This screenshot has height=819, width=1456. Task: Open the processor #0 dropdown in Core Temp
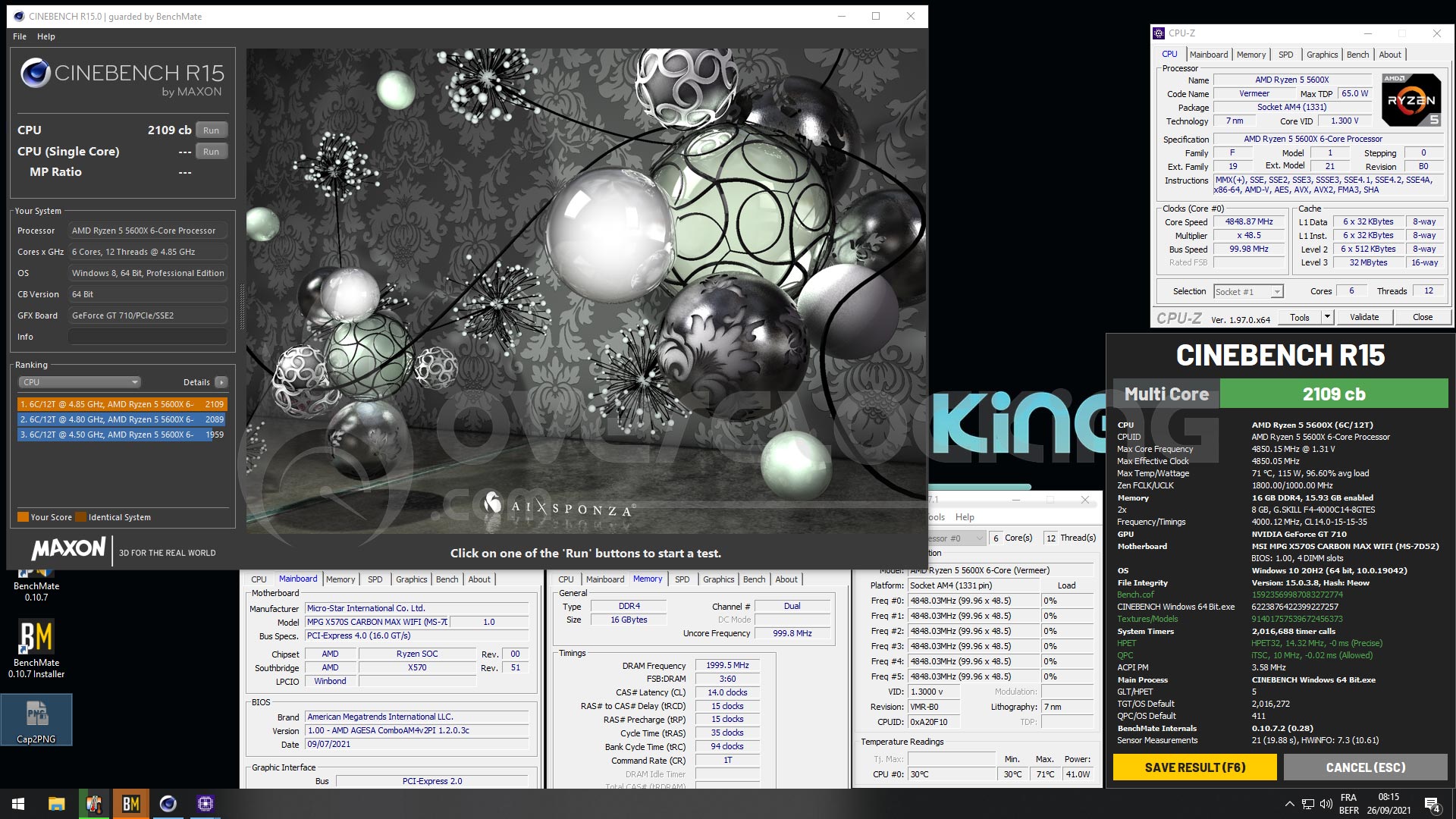956,538
